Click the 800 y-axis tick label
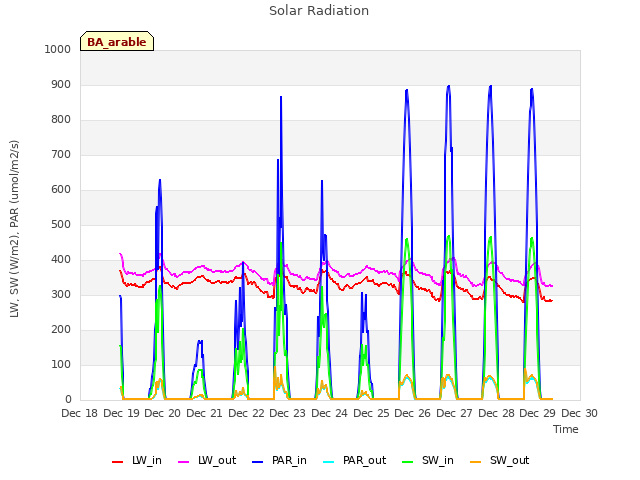Image resolution: width=640 pixels, height=480 pixels. (x=61, y=120)
